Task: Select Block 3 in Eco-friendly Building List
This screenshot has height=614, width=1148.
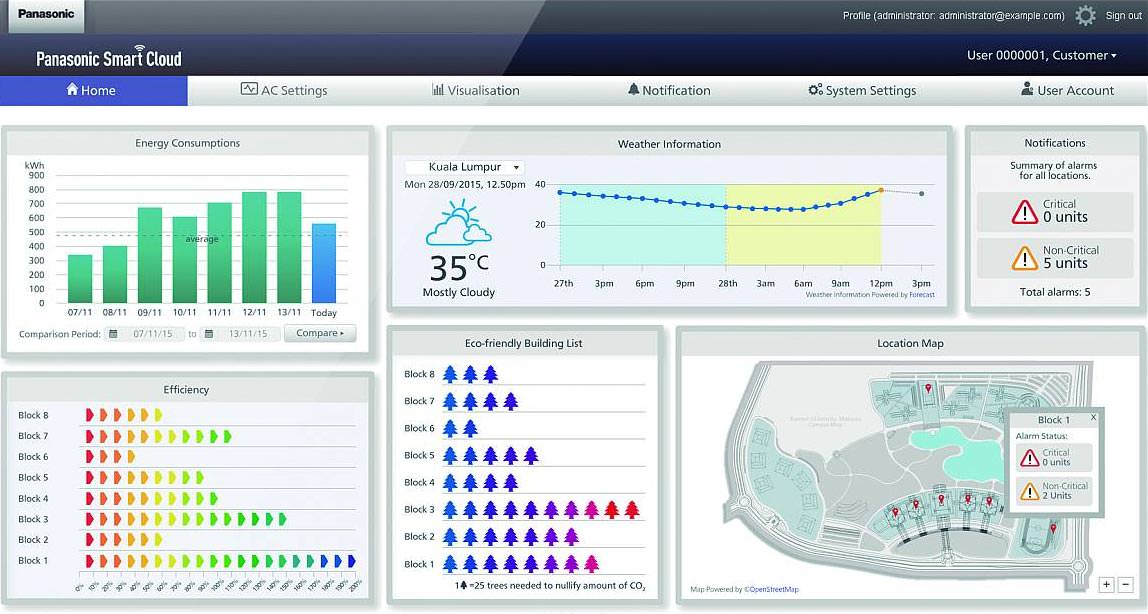Action: 420,509
